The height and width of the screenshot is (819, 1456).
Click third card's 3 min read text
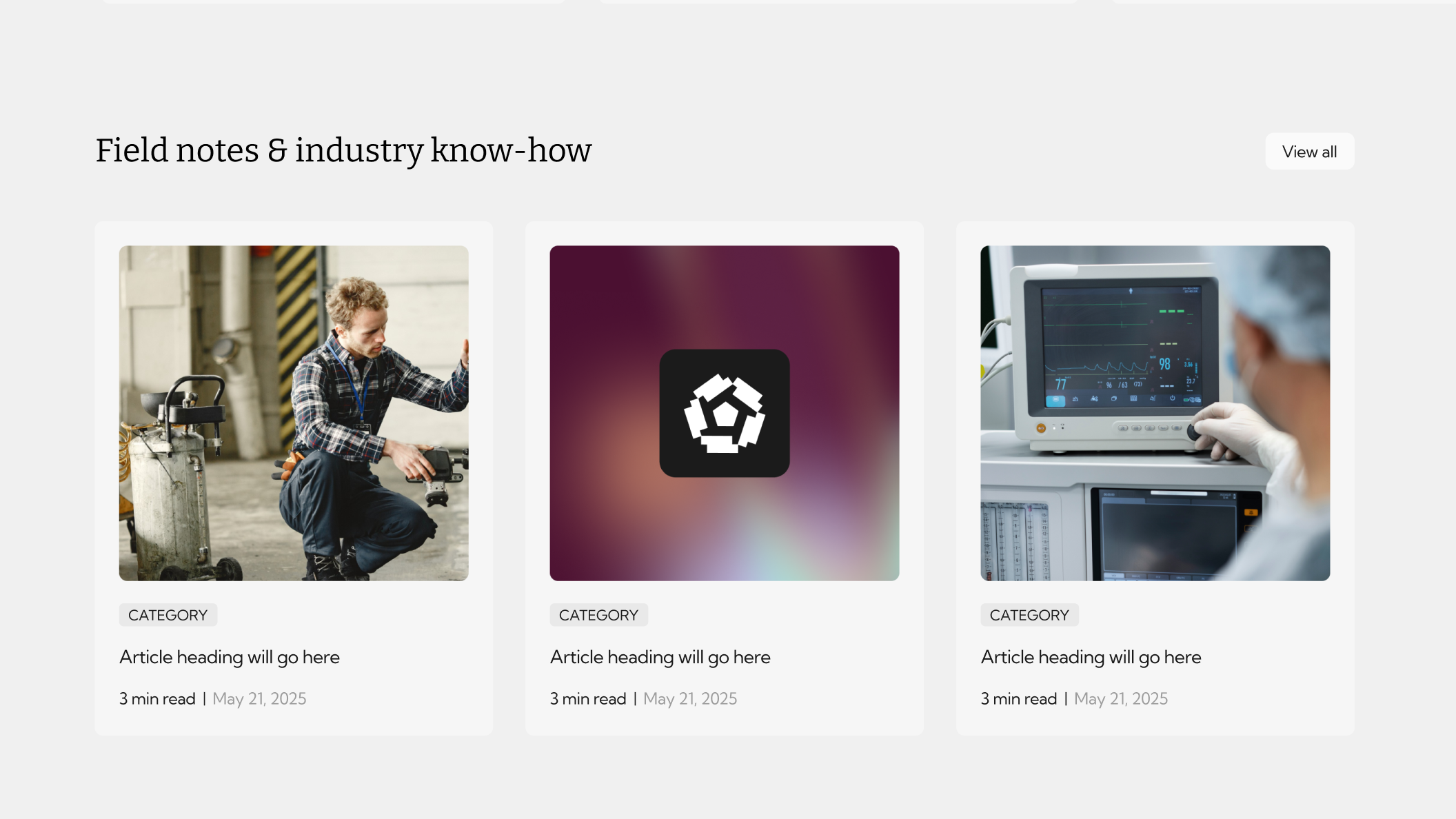click(x=1019, y=698)
